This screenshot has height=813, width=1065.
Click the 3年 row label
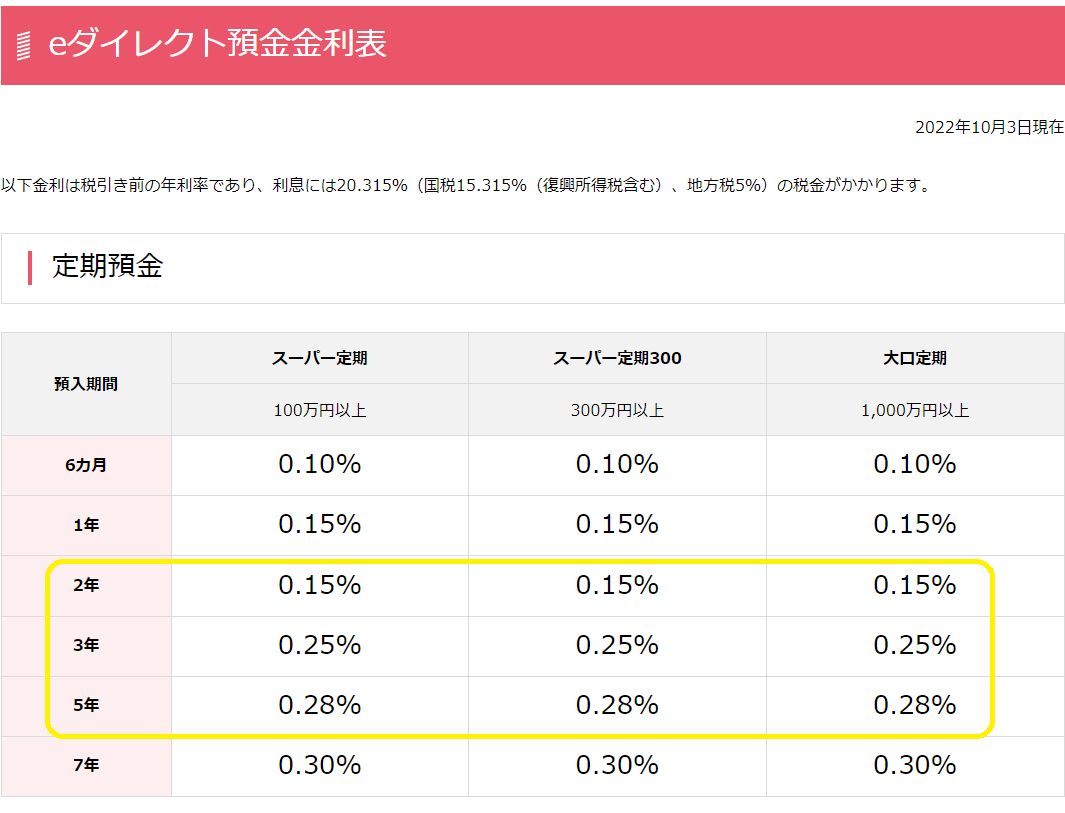[x=86, y=645]
